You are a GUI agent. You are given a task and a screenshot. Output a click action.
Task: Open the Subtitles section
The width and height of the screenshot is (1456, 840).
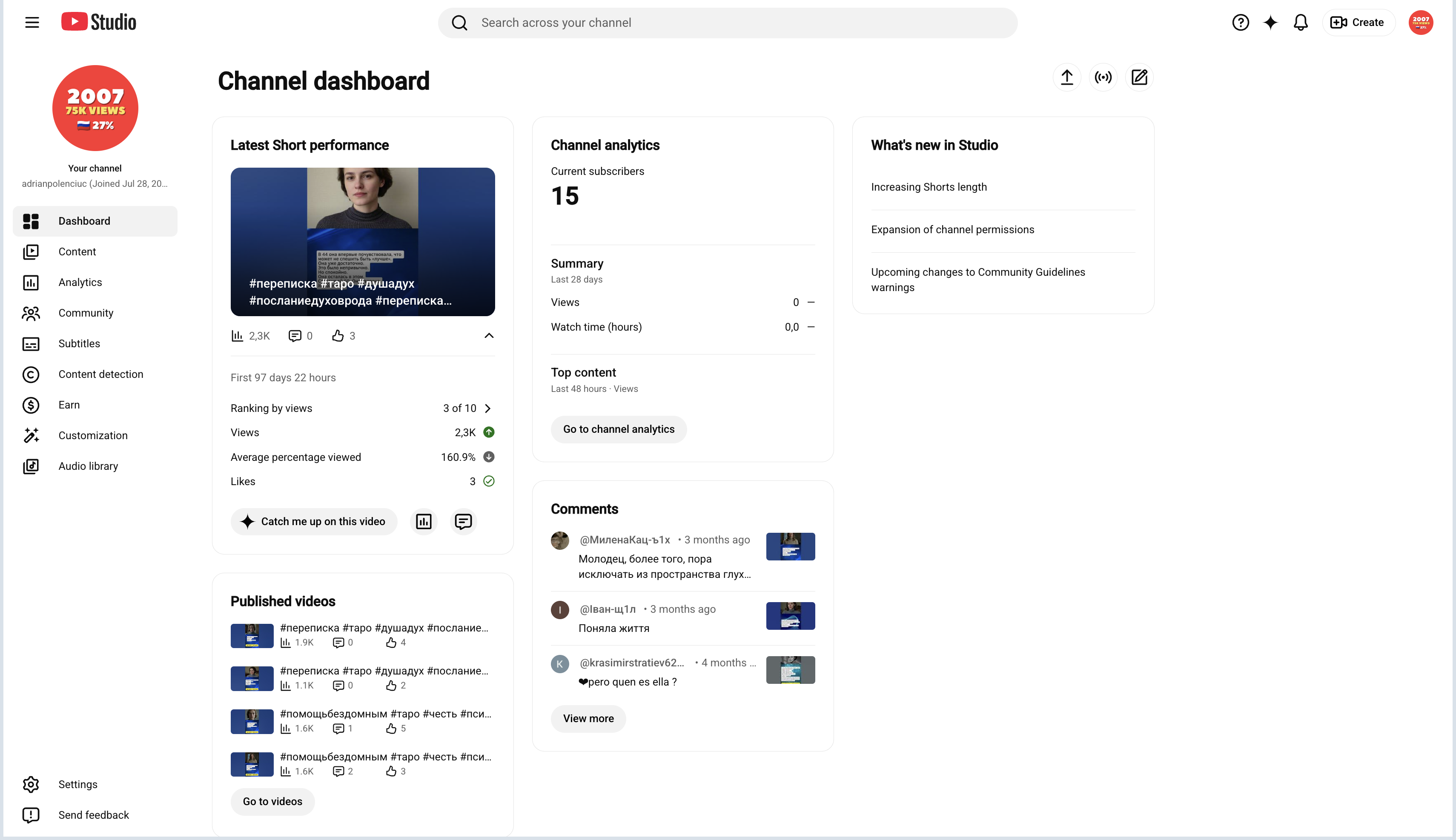(95, 343)
